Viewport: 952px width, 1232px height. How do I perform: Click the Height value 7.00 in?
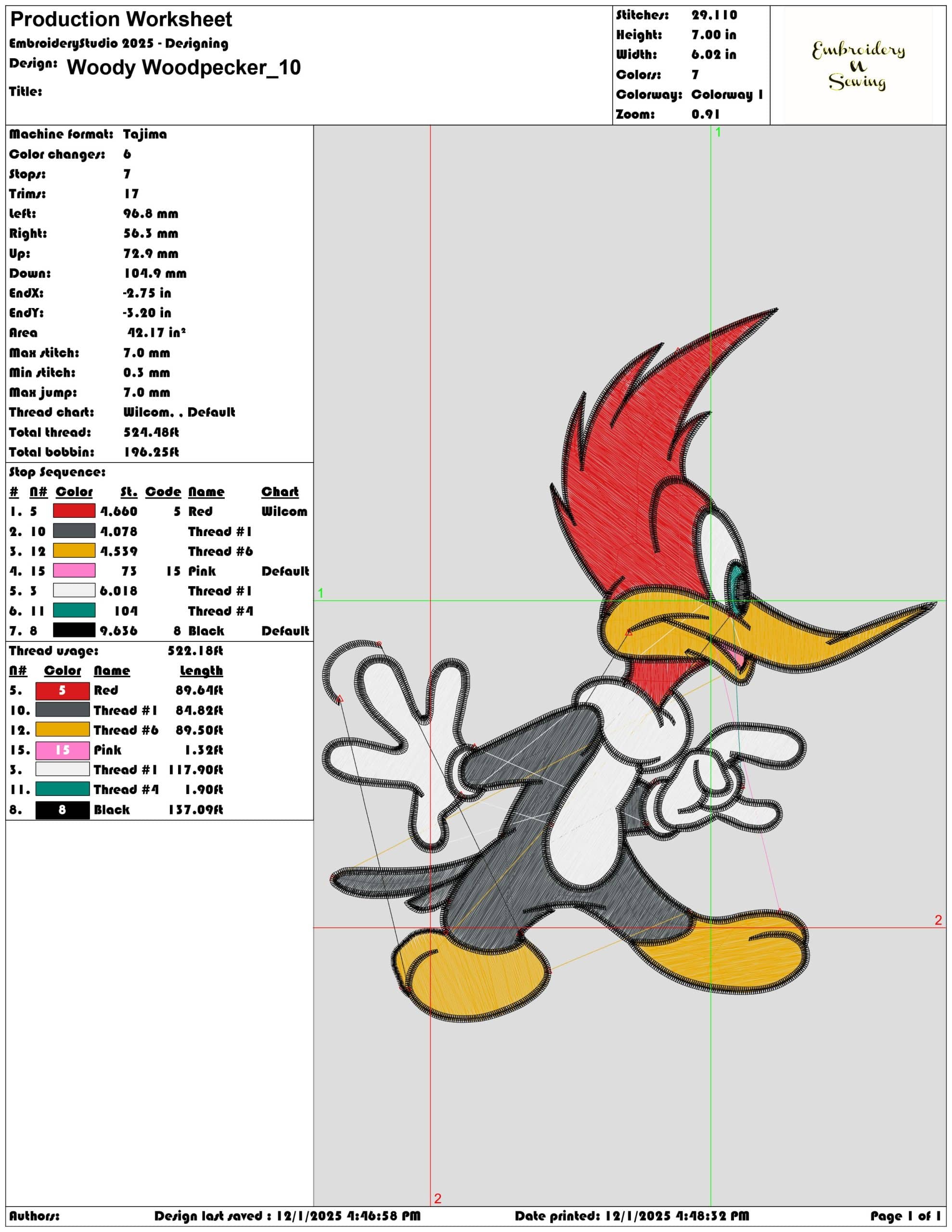pyautogui.click(x=714, y=35)
